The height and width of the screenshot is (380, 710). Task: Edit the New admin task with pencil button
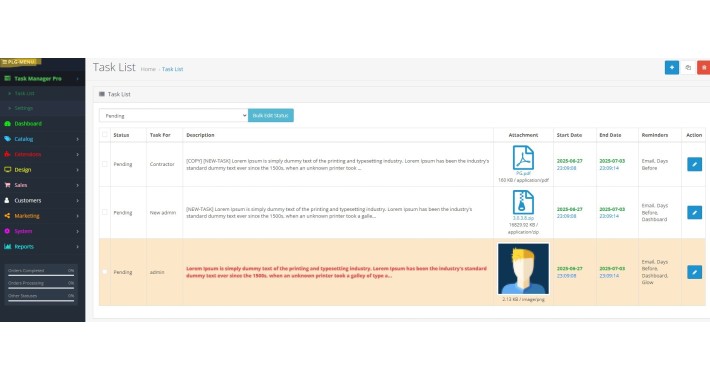[694, 212]
